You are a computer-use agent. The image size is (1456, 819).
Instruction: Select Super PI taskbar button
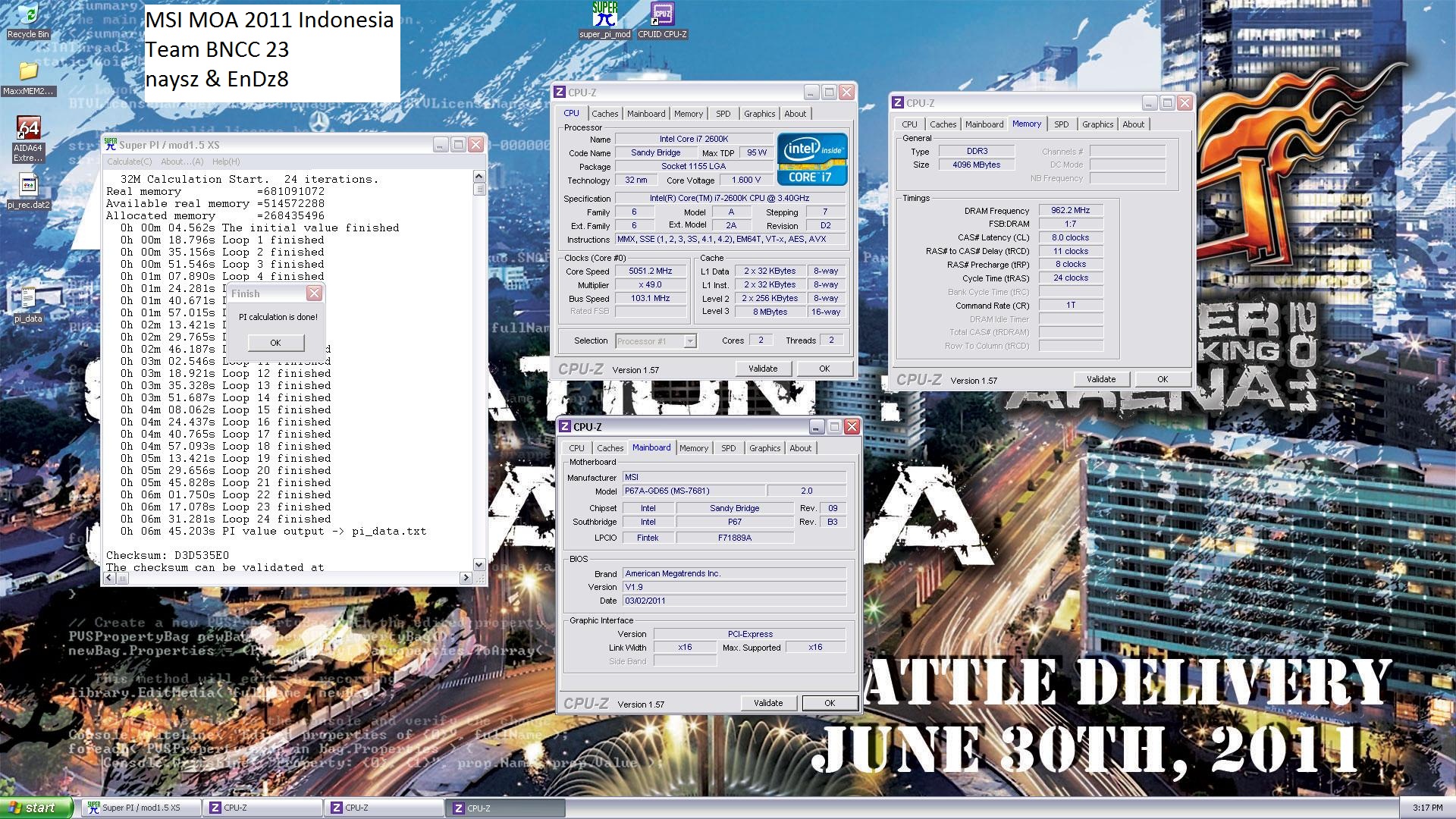point(140,808)
